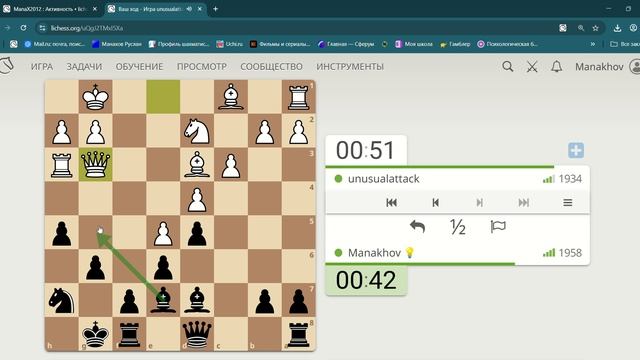Reload the page

tap(23, 28)
